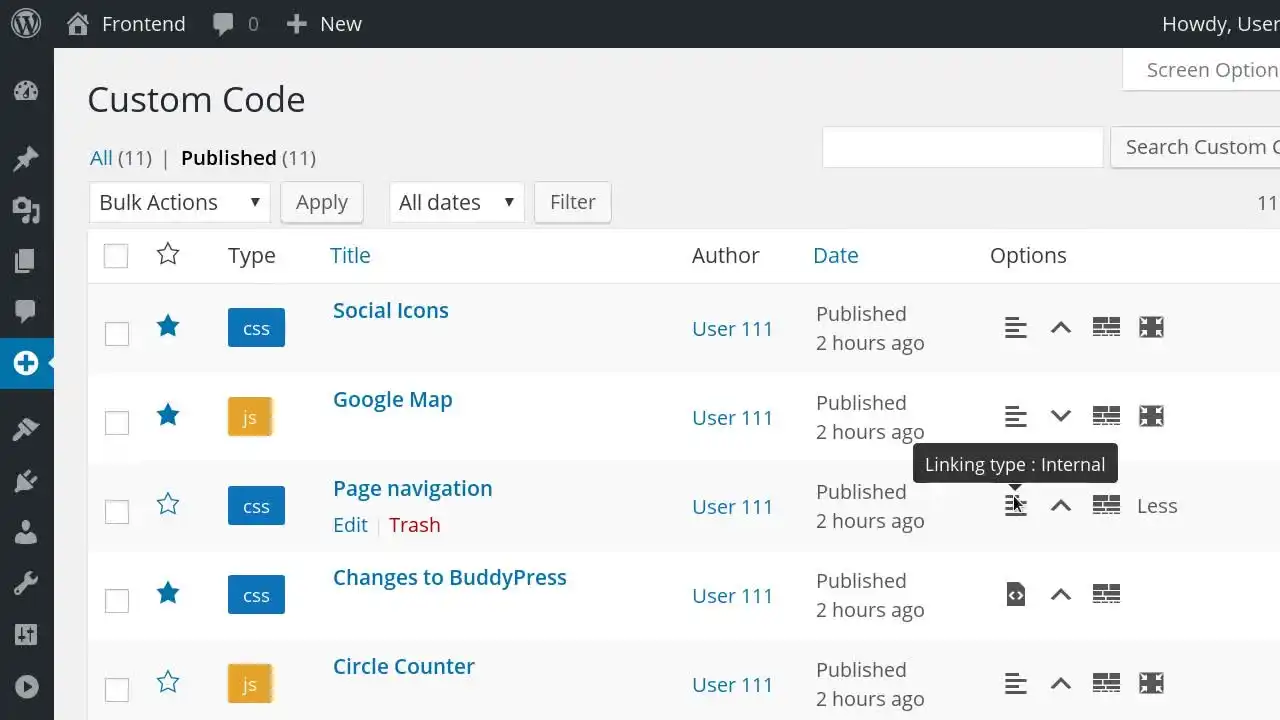This screenshot has height=720, width=1280.
Task: Open the Media library icon in sidebar
Action: coord(26,210)
